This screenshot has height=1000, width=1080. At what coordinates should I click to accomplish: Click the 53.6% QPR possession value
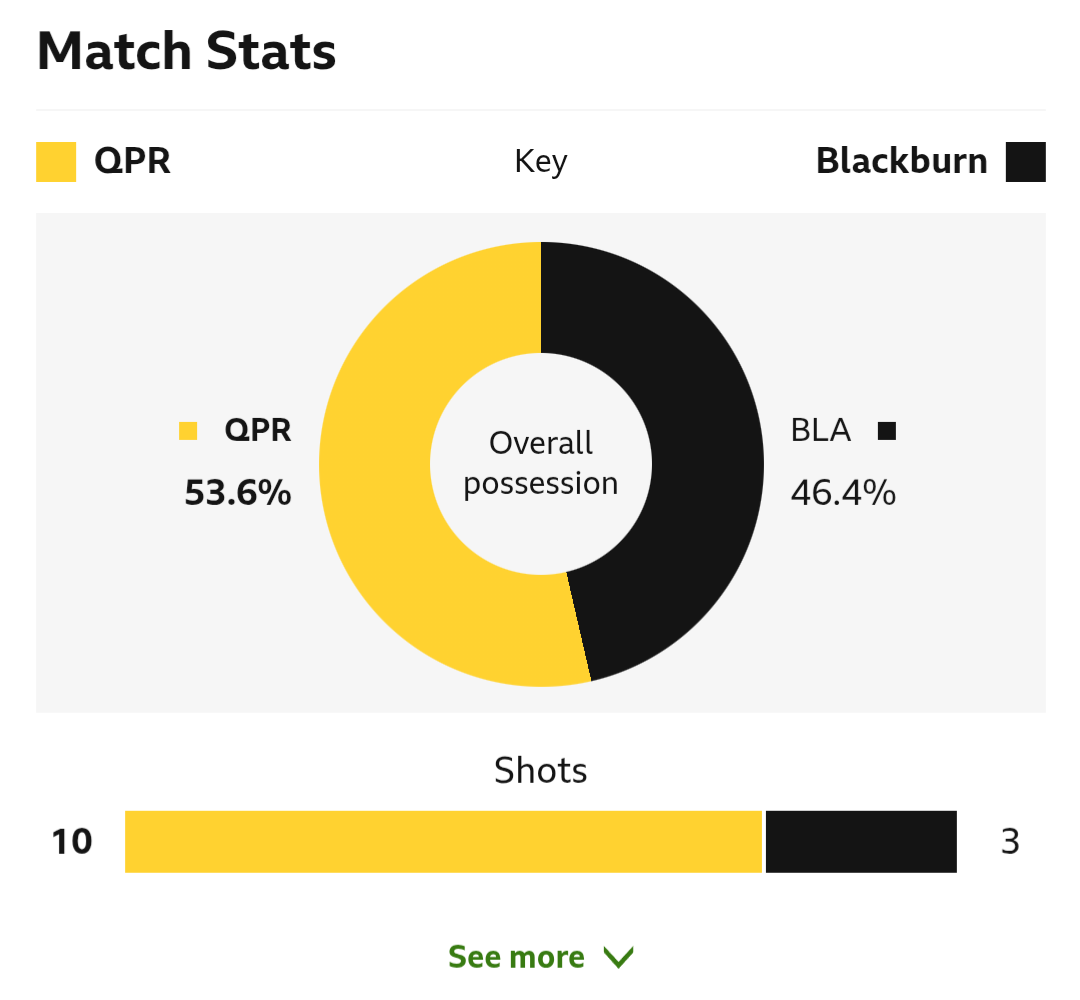(238, 493)
